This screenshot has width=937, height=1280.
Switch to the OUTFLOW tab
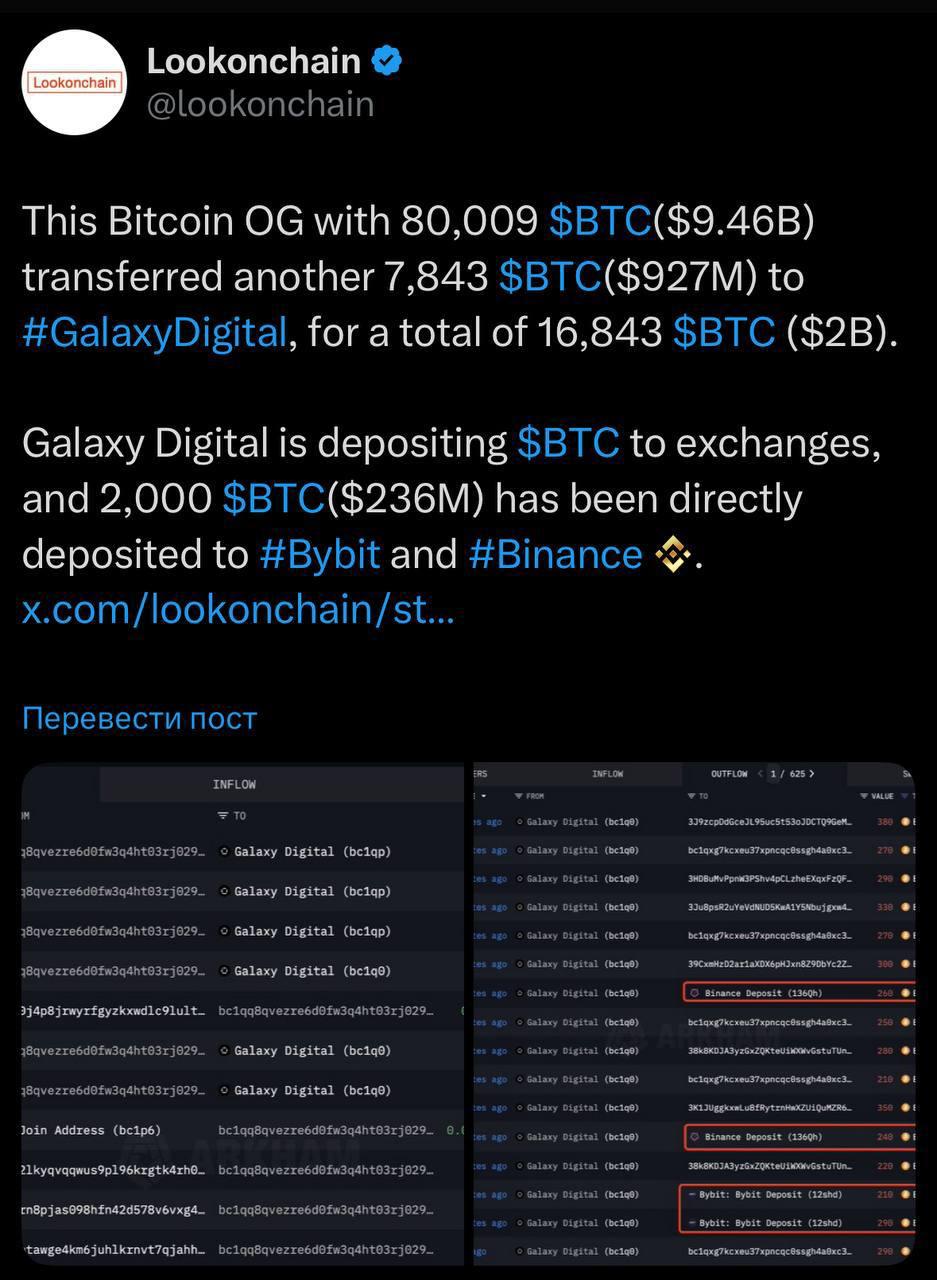(x=729, y=774)
